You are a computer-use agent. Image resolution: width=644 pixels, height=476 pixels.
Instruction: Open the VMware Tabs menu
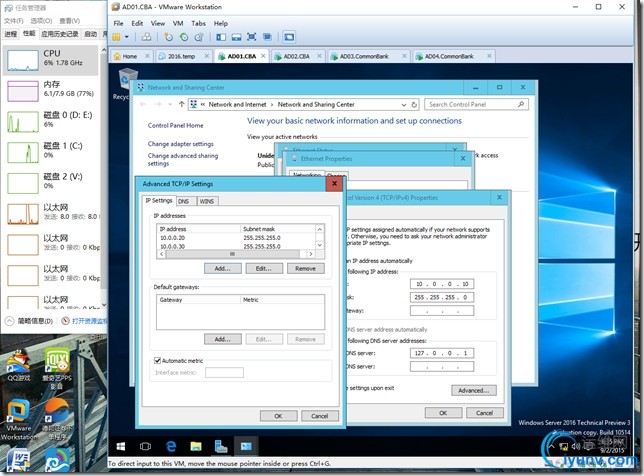click(x=198, y=23)
